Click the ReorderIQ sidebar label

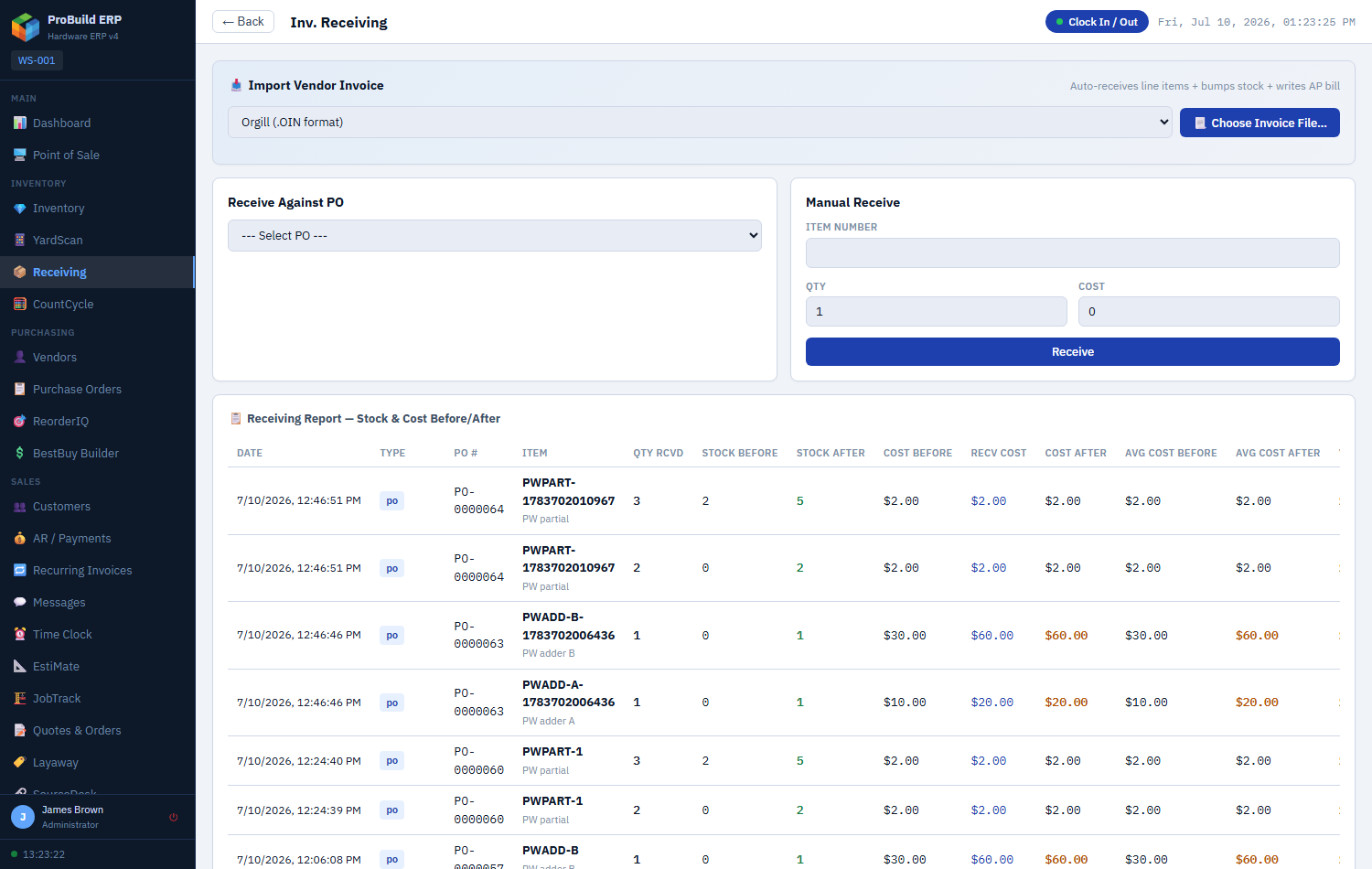point(60,421)
